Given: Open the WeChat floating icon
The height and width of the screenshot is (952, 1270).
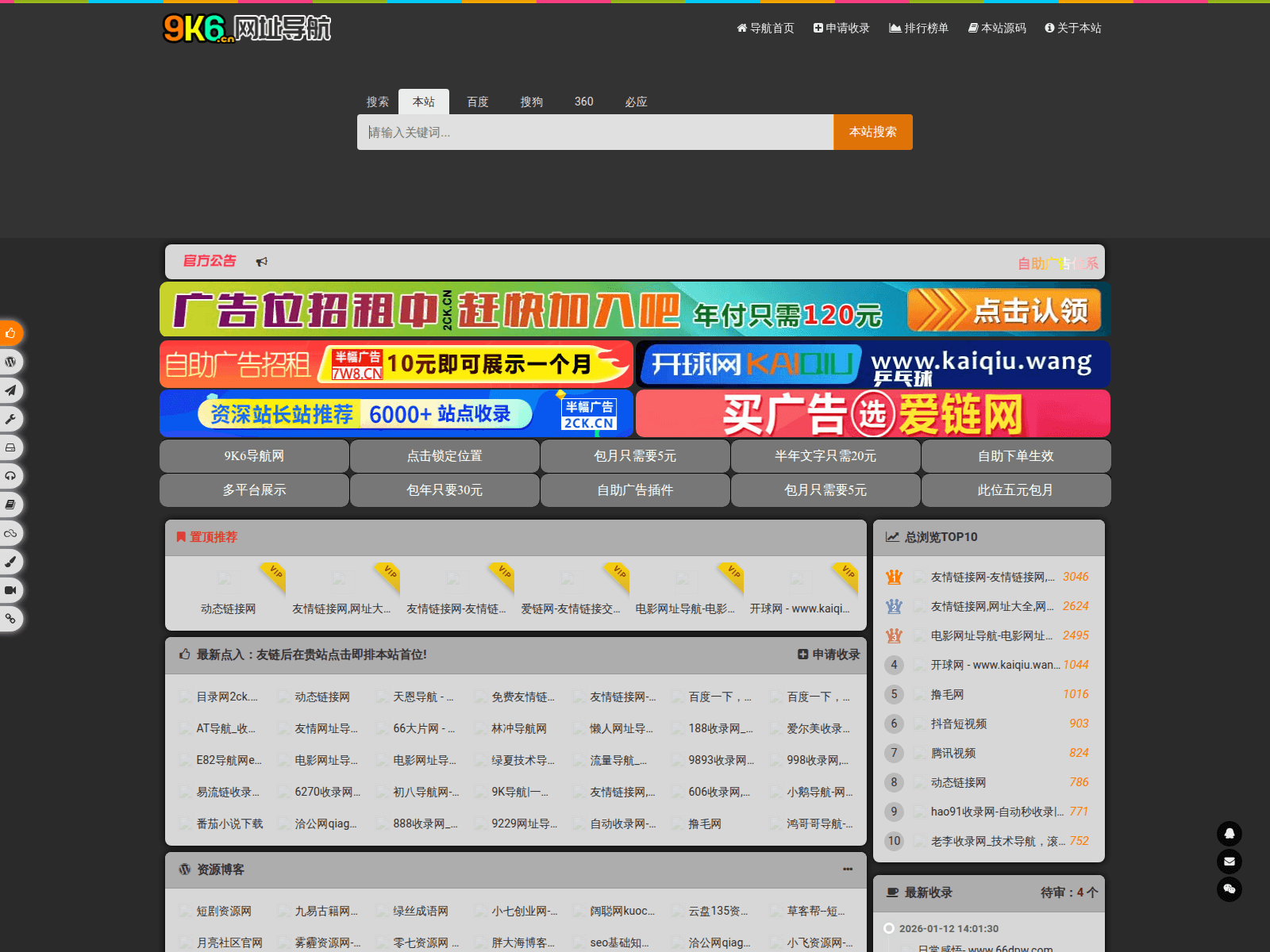Looking at the screenshot, I should coord(1229,889).
